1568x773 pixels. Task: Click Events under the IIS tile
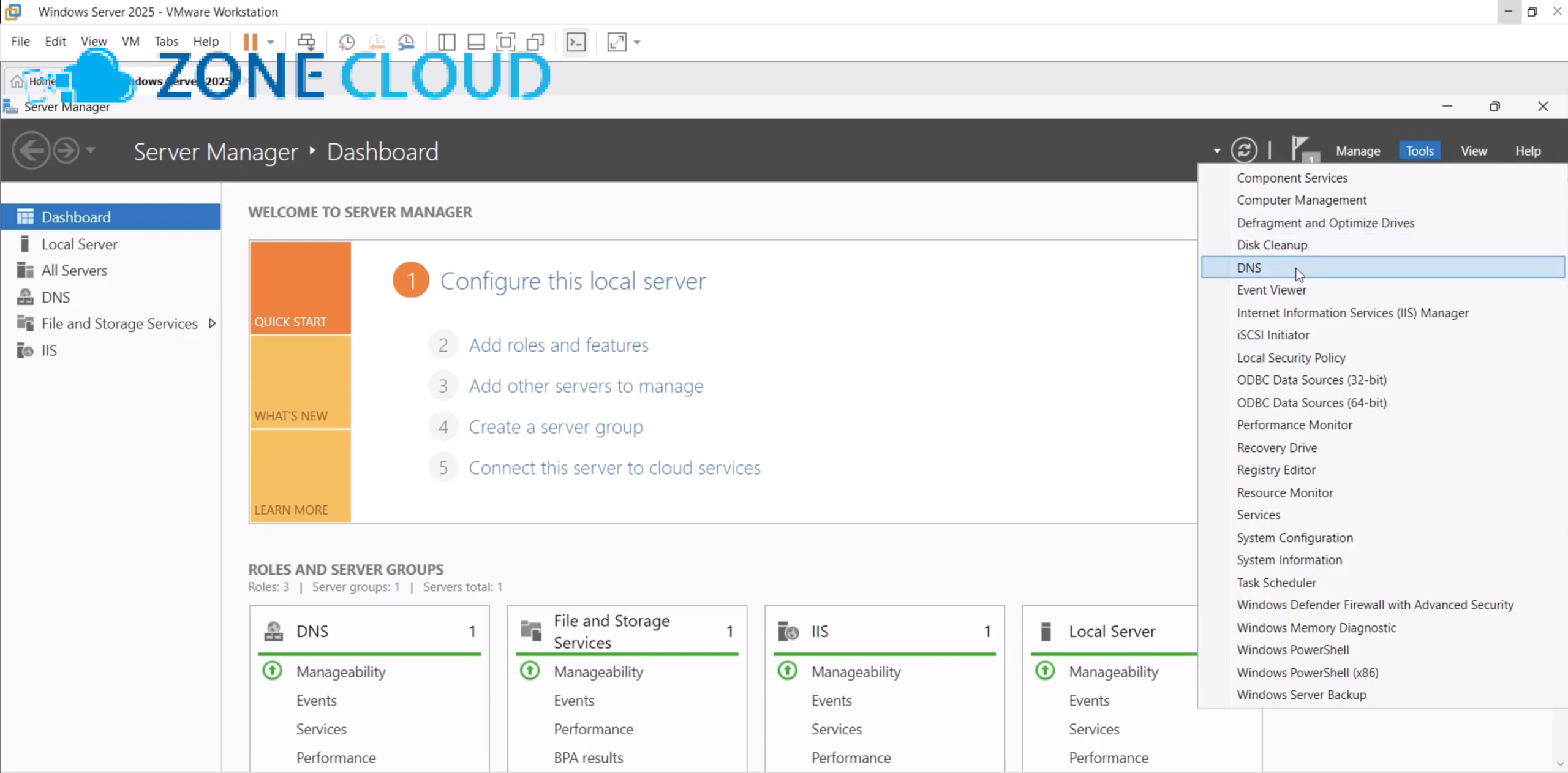coord(831,701)
